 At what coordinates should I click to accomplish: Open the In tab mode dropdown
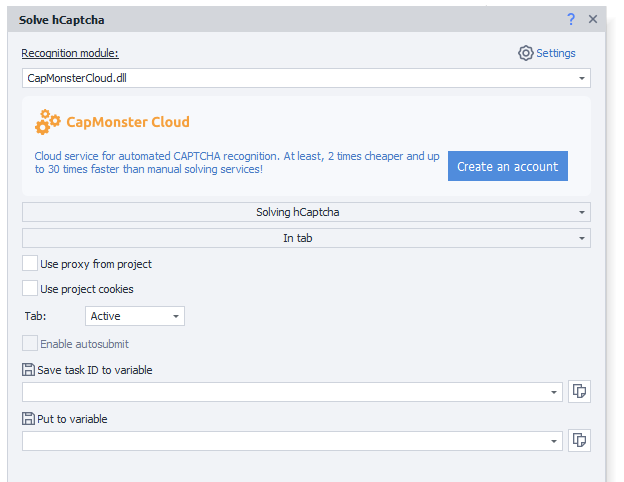point(581,238)
